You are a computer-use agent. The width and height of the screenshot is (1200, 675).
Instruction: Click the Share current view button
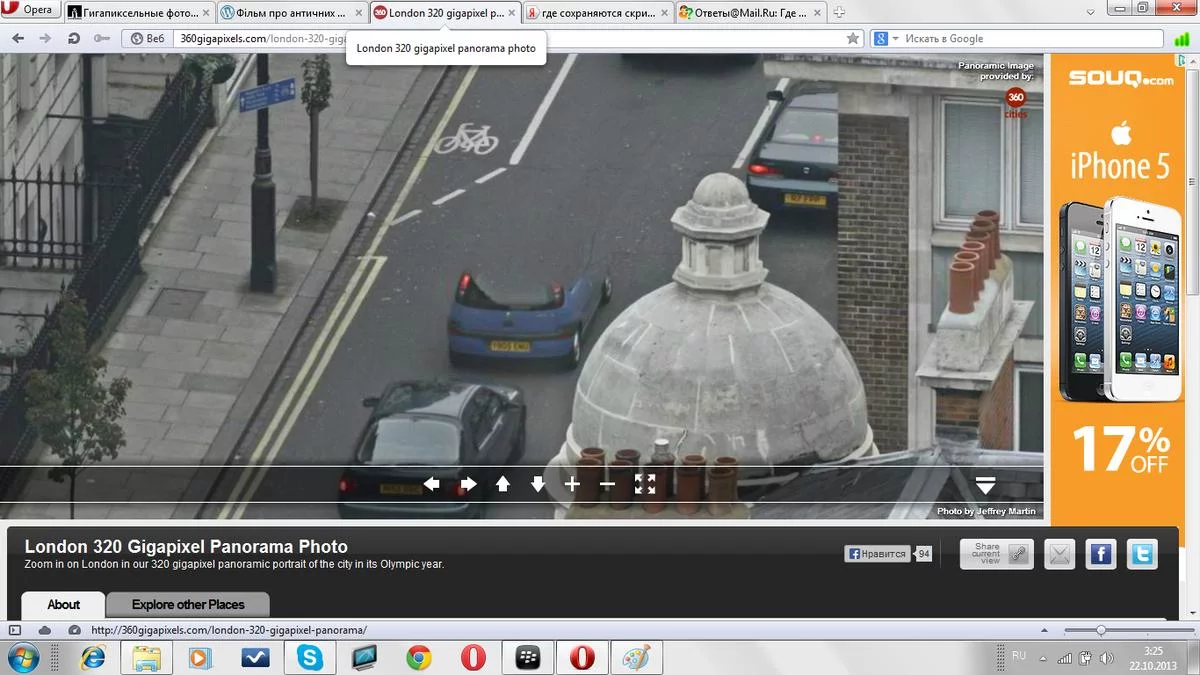tap(996, 554)
